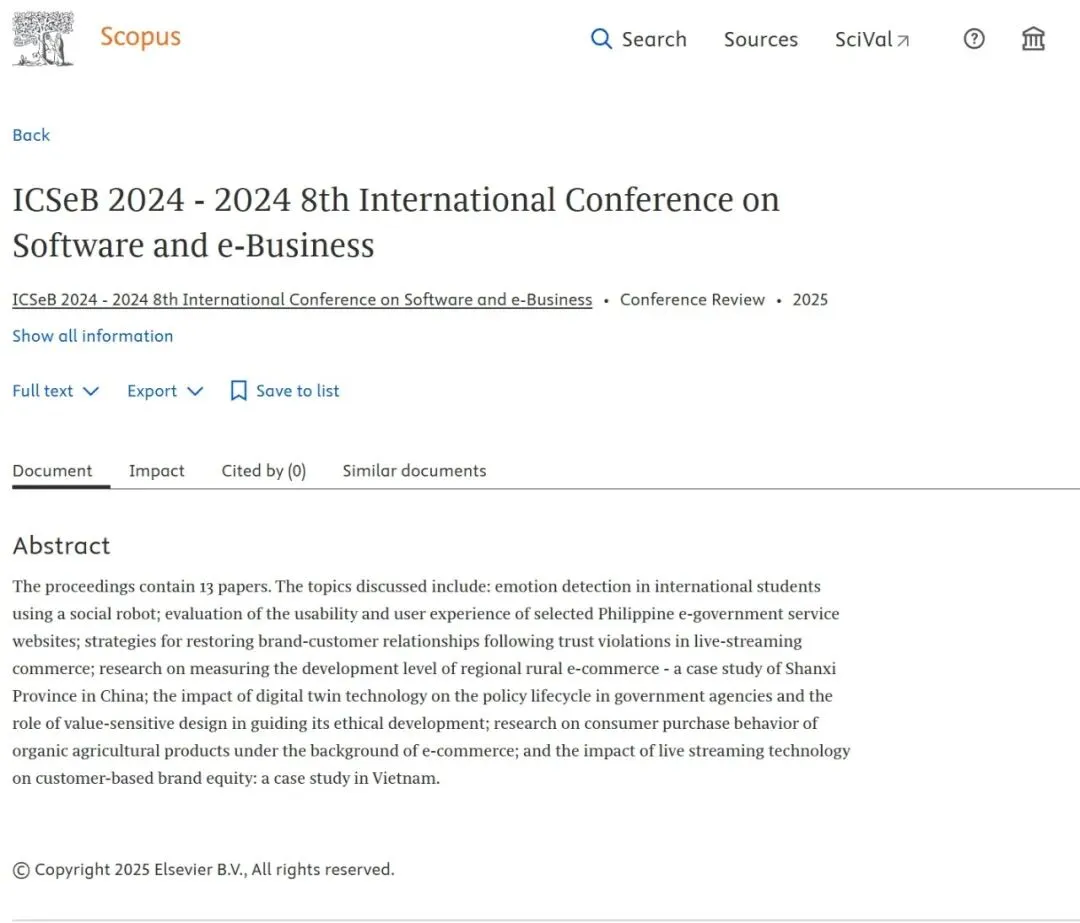
Task: Select the Document tab
Action: [52, 470]
